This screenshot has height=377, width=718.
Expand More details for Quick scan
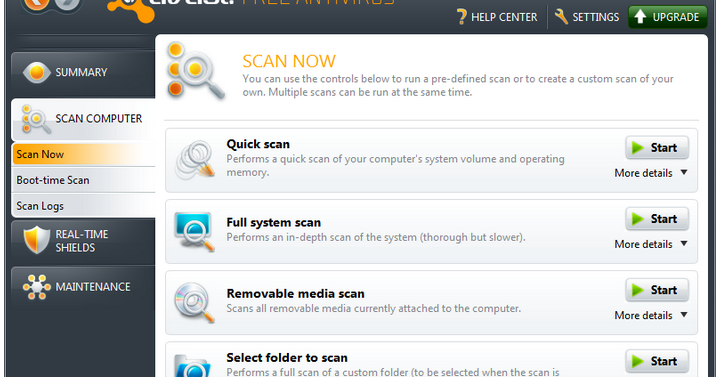(651, 173)
